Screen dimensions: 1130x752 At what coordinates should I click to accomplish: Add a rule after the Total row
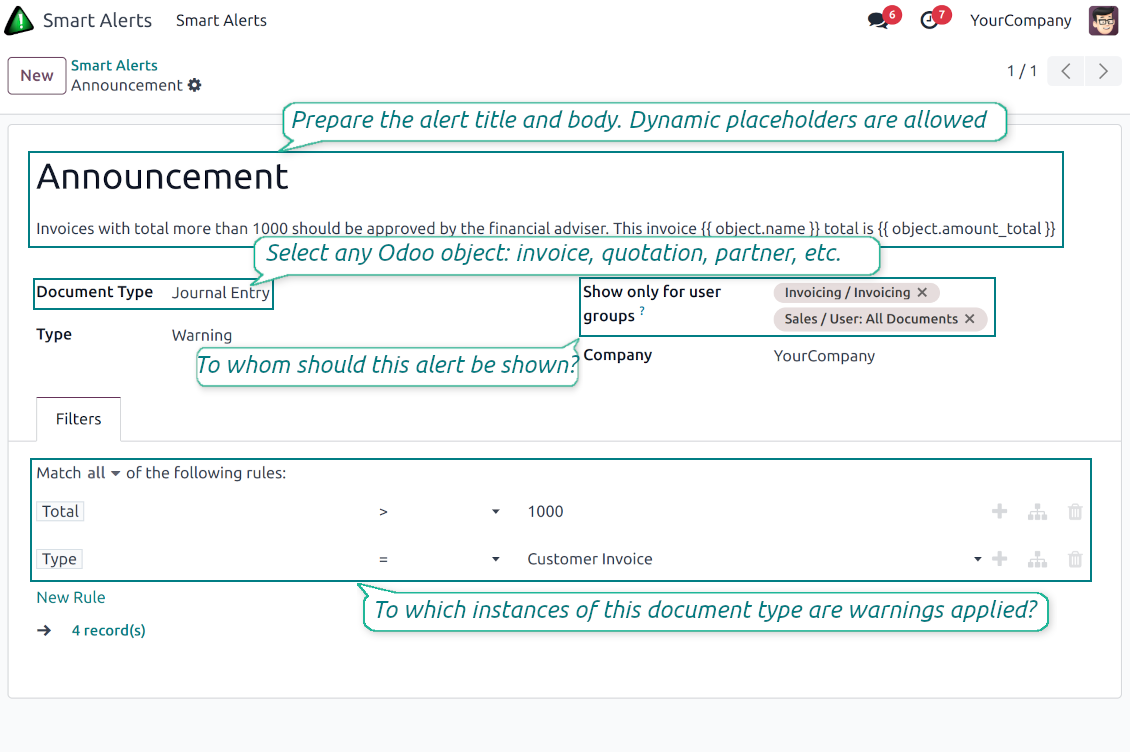[x=1000, y=511]
